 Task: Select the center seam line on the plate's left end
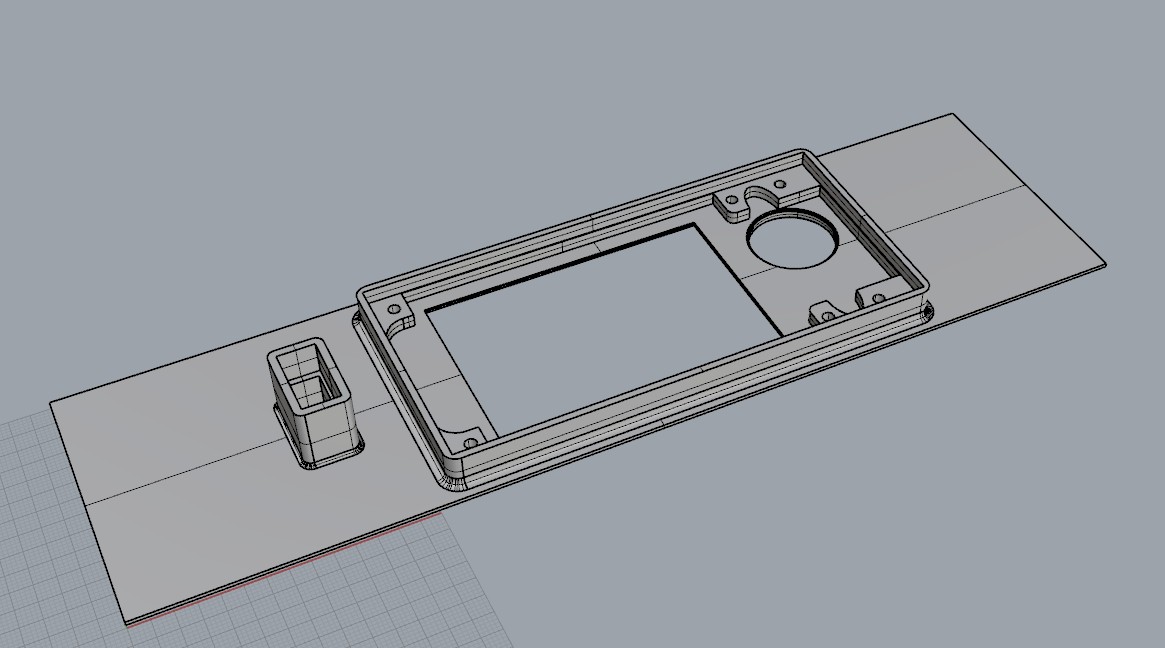[180, 478]
